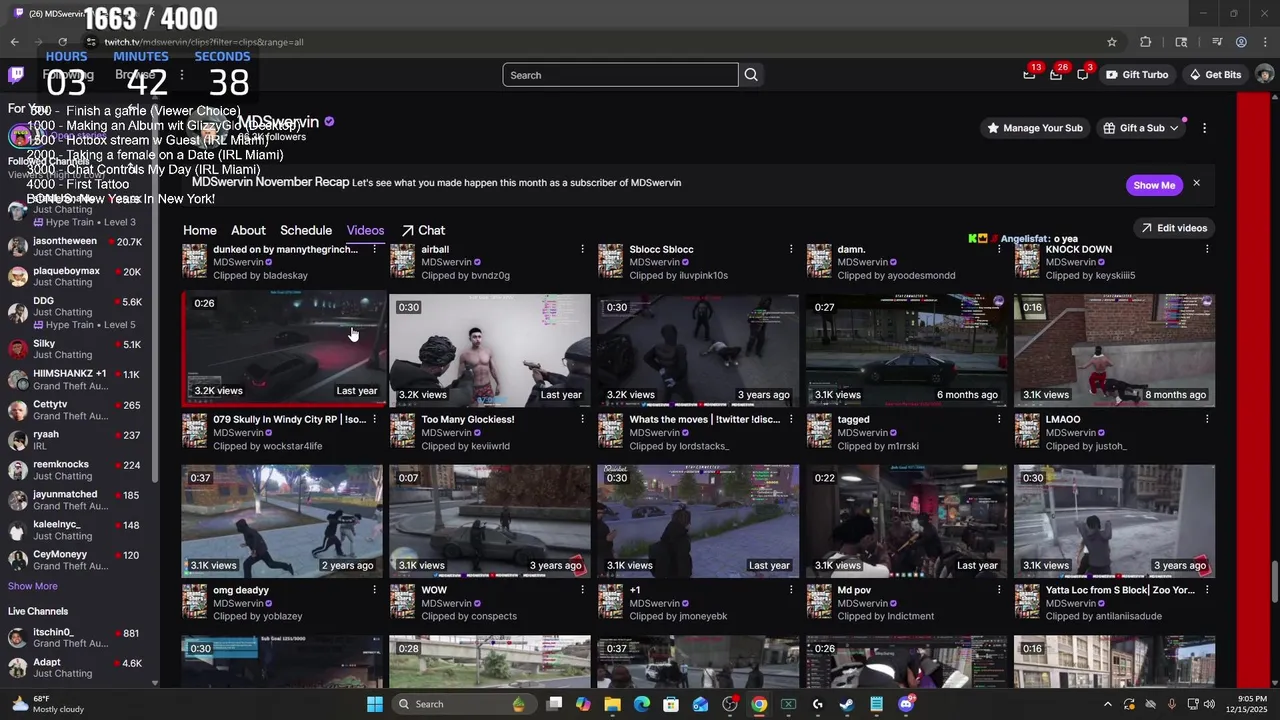Play the 'Too Many Glockiess!' clip thumbnail
This screenshot has width=1280, height=720.
[490, 350]
